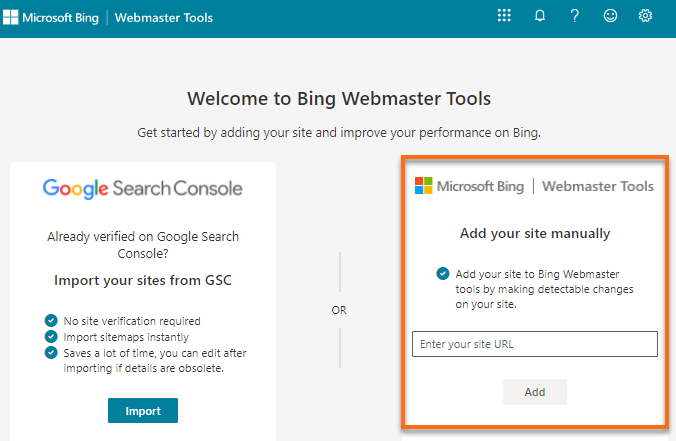
Task: Click checkmark beside Import sitemaps instantly
Action: [51, 336]
